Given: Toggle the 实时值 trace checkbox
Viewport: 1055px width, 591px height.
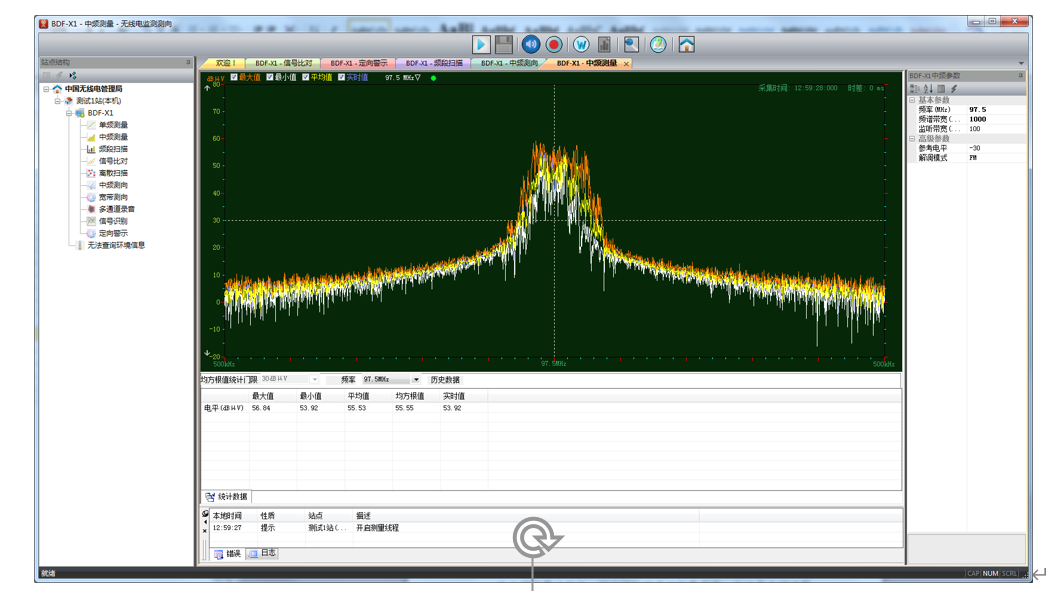Looking at the screenshot, I should point(342,77).
